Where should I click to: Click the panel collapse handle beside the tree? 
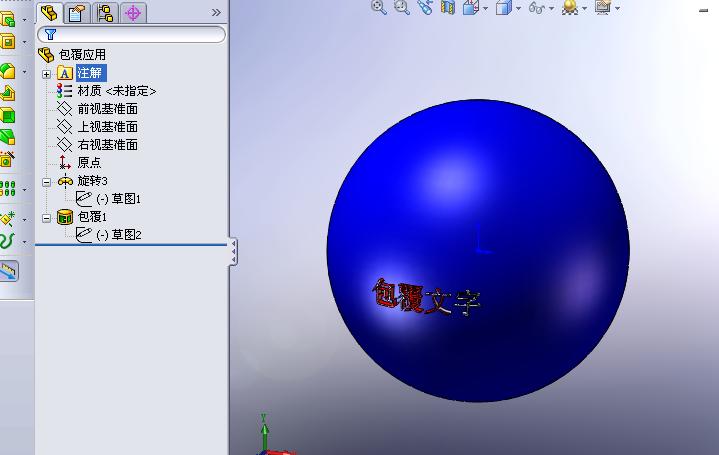(x=233, y=251)
